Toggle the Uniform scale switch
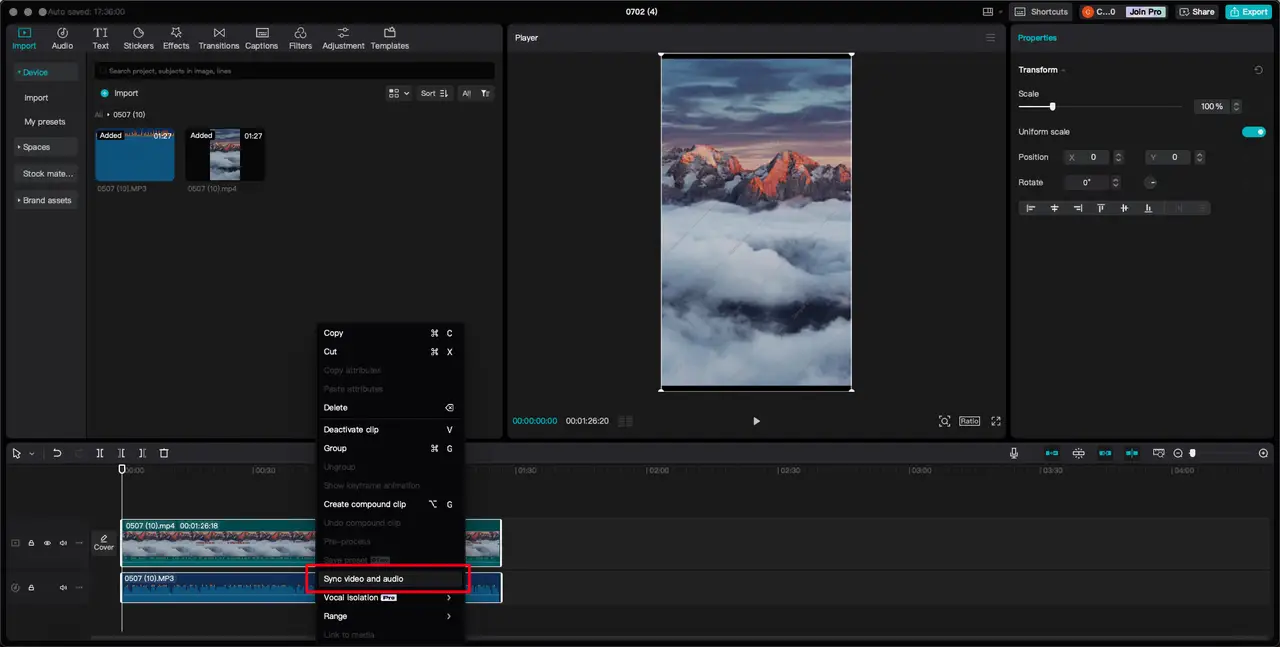The height and width of the screenshot is (647, 1280). coord(1253,132)
